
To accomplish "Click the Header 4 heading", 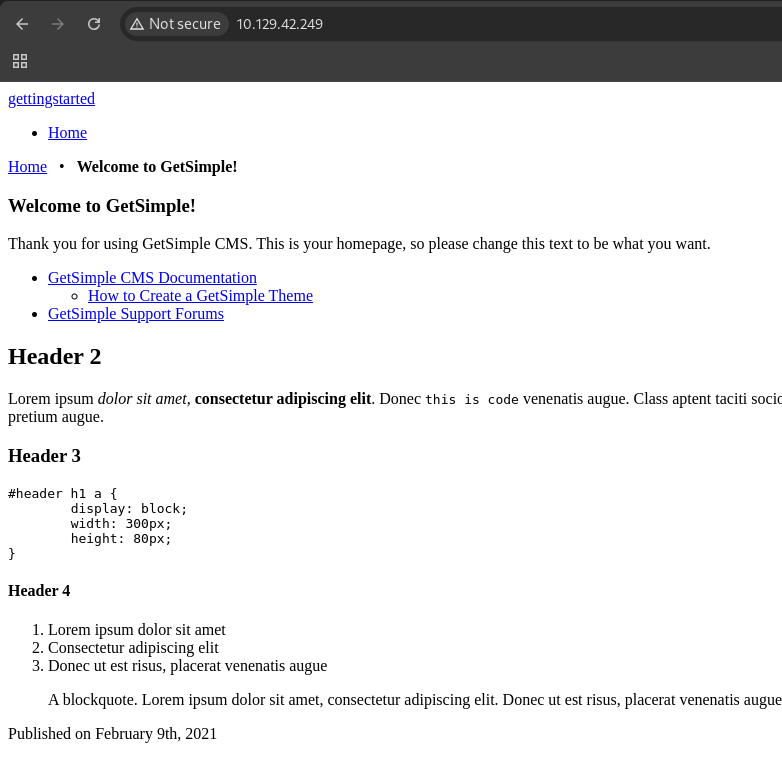I will [x=39, y=591].
